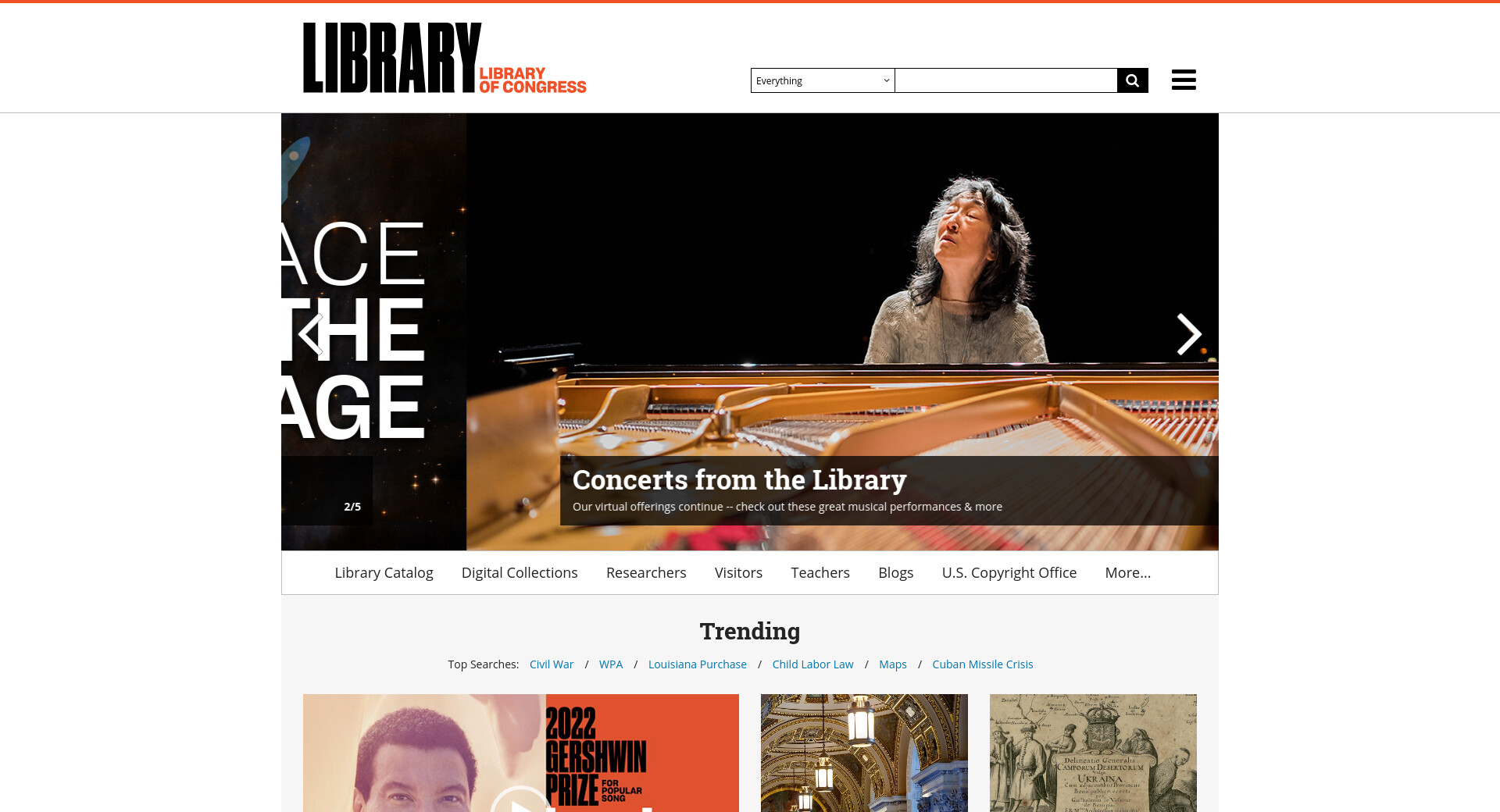Select Digital Collections navigation item
Screen dimensions: 1500x812
click(520, 572)
